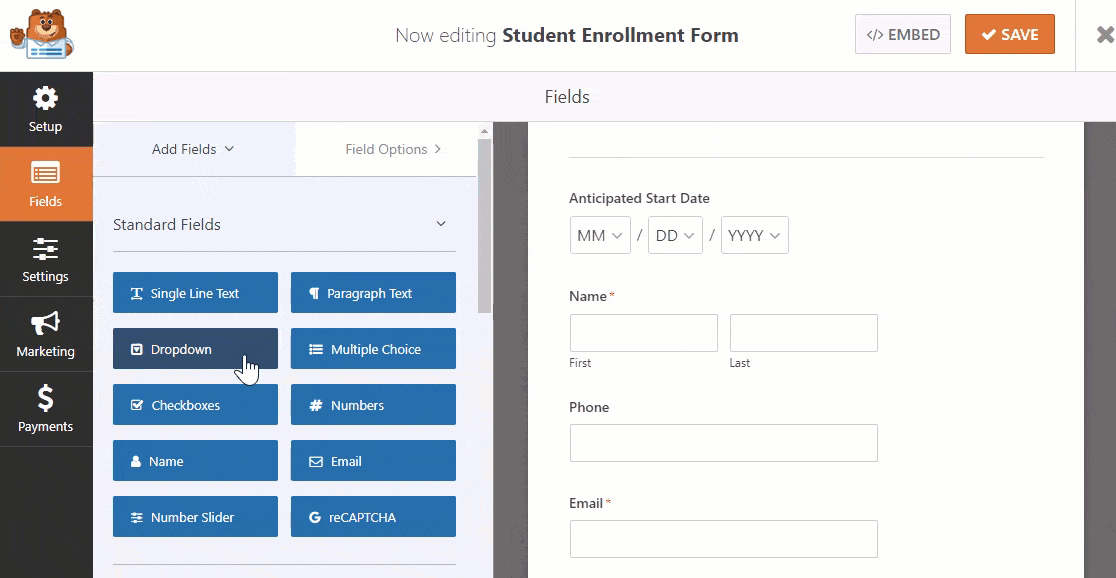Open the Payments dollar panel
Viewport: 1116px width, 578px height.
point(45,409)
